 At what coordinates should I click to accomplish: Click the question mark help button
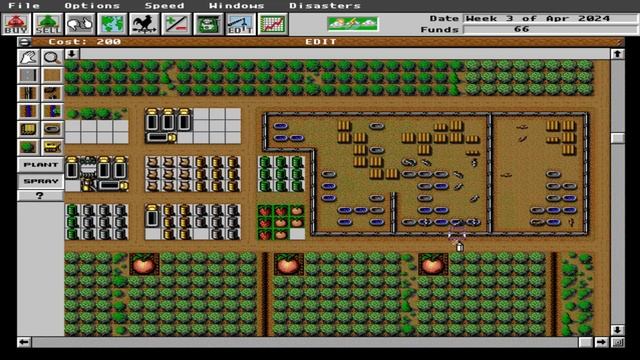click(x=40, y=196)
